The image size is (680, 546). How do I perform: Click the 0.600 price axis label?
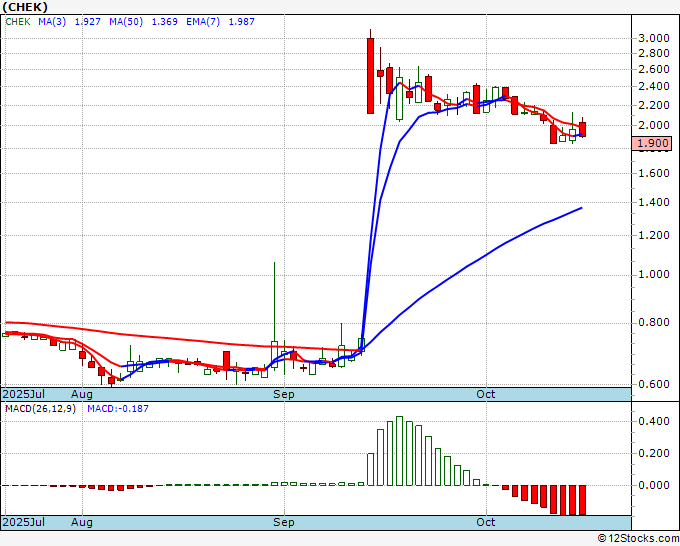click(x=654, y=384)
